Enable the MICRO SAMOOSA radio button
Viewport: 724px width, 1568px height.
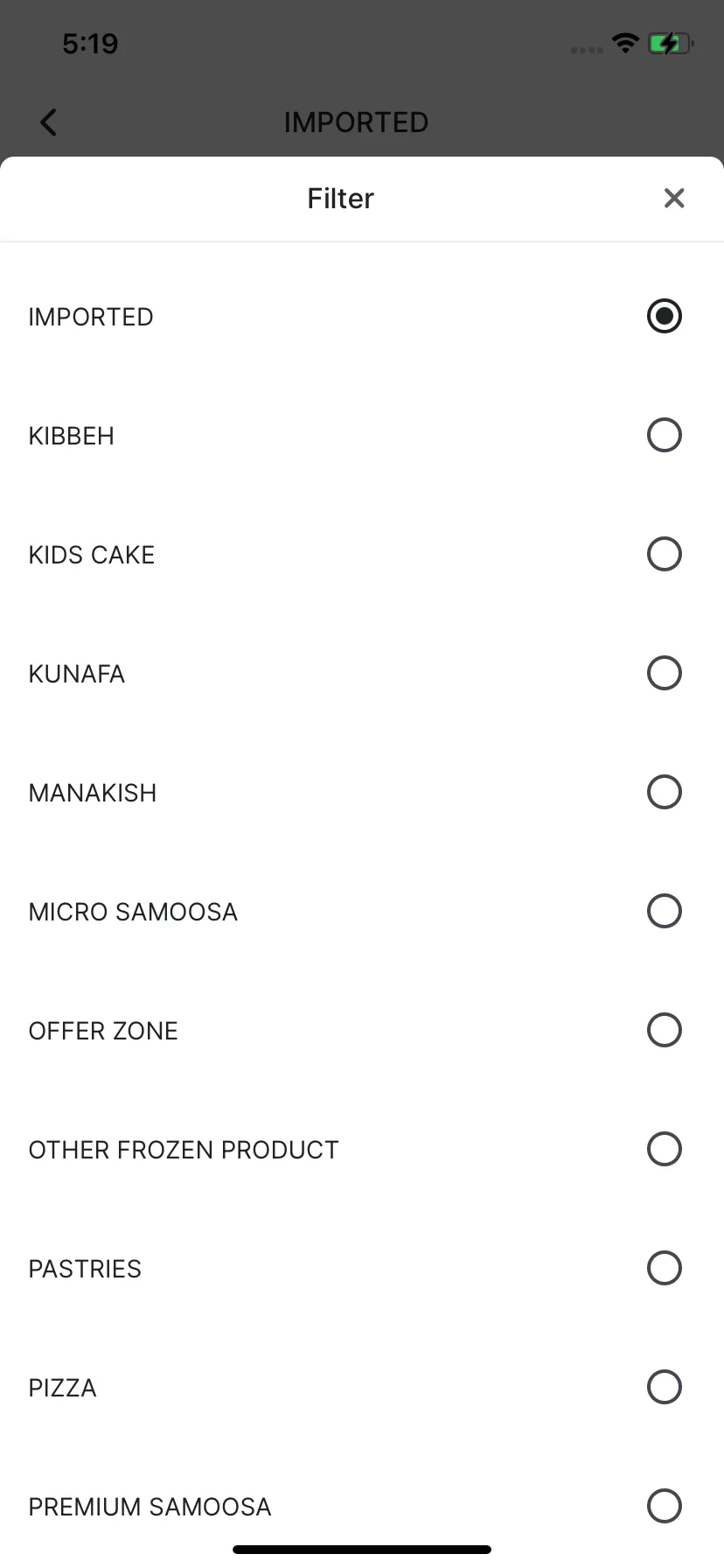coord(664,912)
